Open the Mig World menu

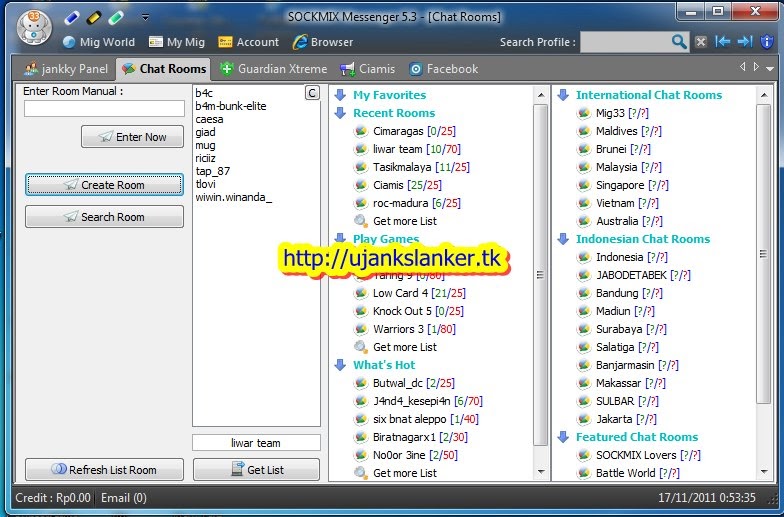tap(100, 42)
